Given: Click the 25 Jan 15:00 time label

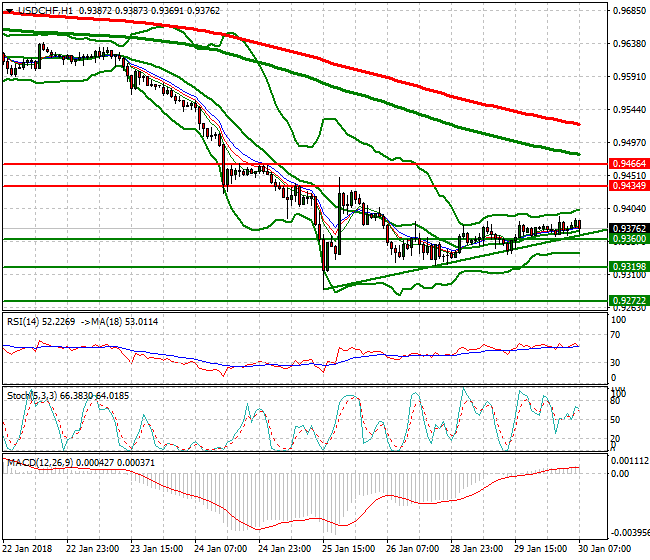Looking at the screenshot, I should click(349, 549).
